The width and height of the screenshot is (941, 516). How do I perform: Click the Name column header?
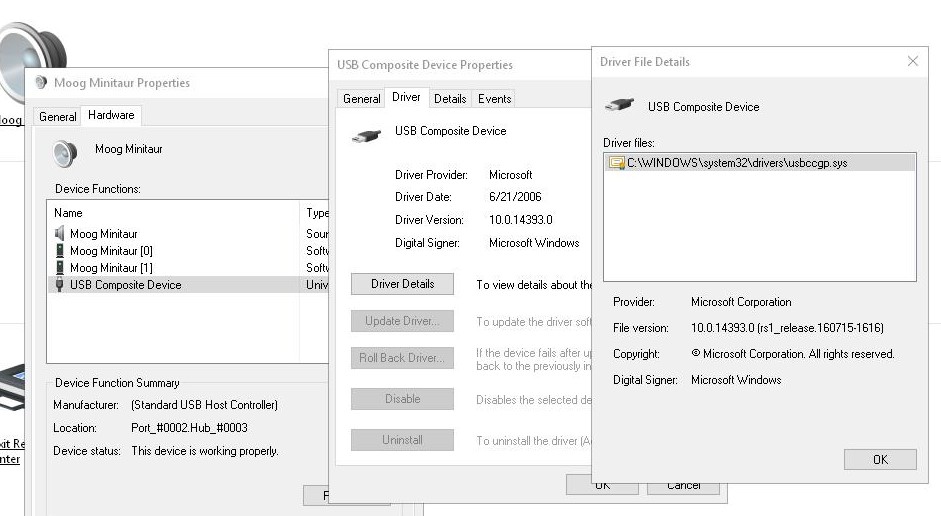(69, 213)
